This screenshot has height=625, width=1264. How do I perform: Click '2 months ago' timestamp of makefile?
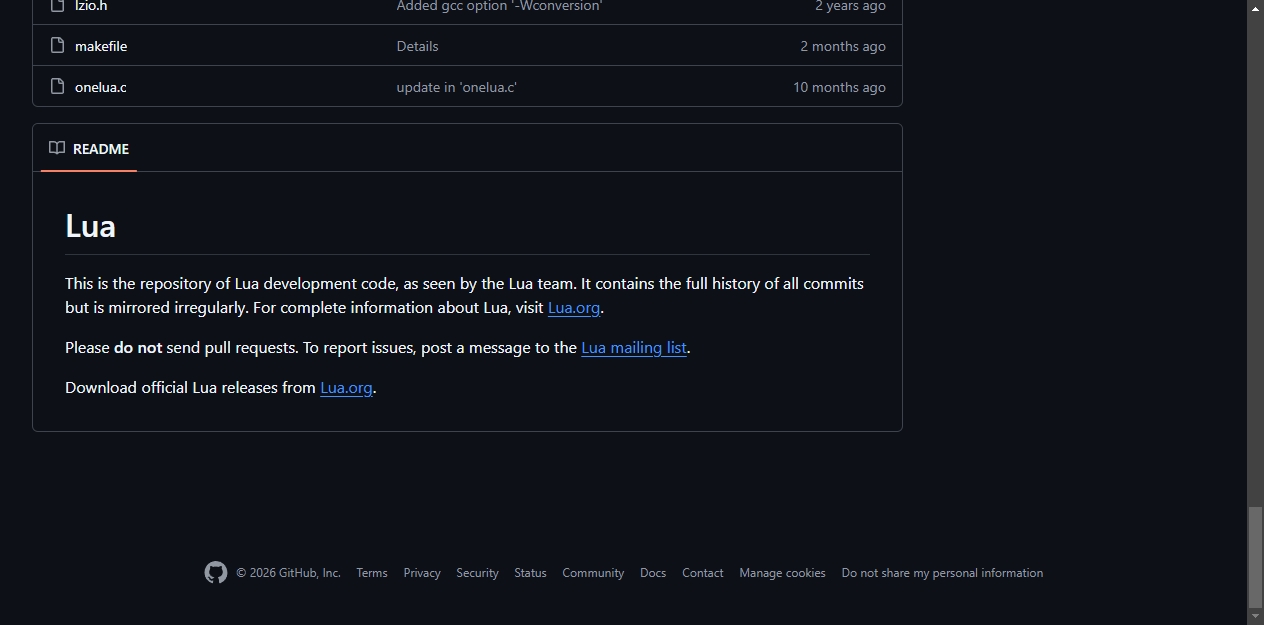point(843,46)
